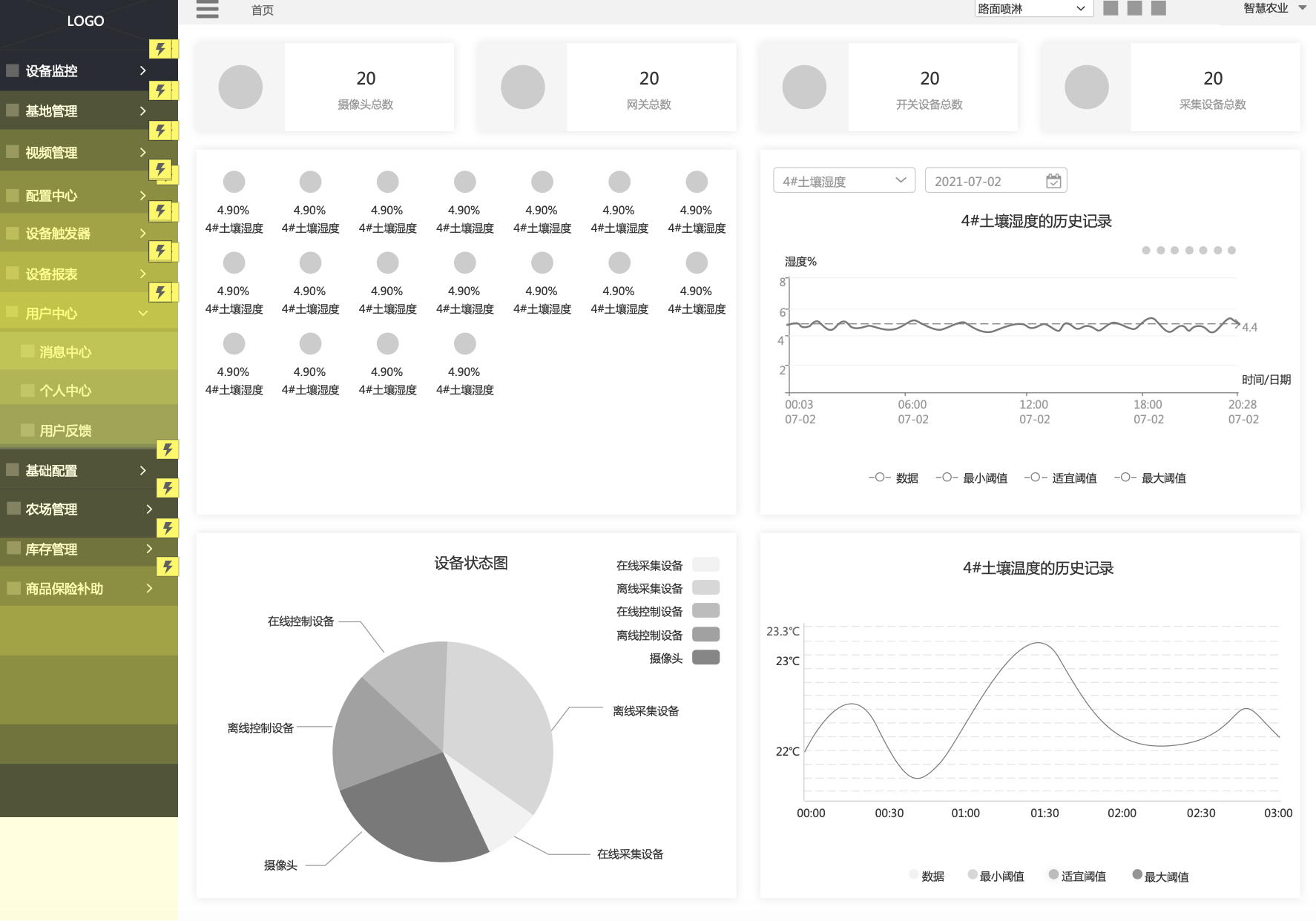Image resolution: width=1316 pixels, height=921 pixels.
Task: Click the 在线控制设备 legend color swatch
Action: pyautogui.click(x=705, y=611)
